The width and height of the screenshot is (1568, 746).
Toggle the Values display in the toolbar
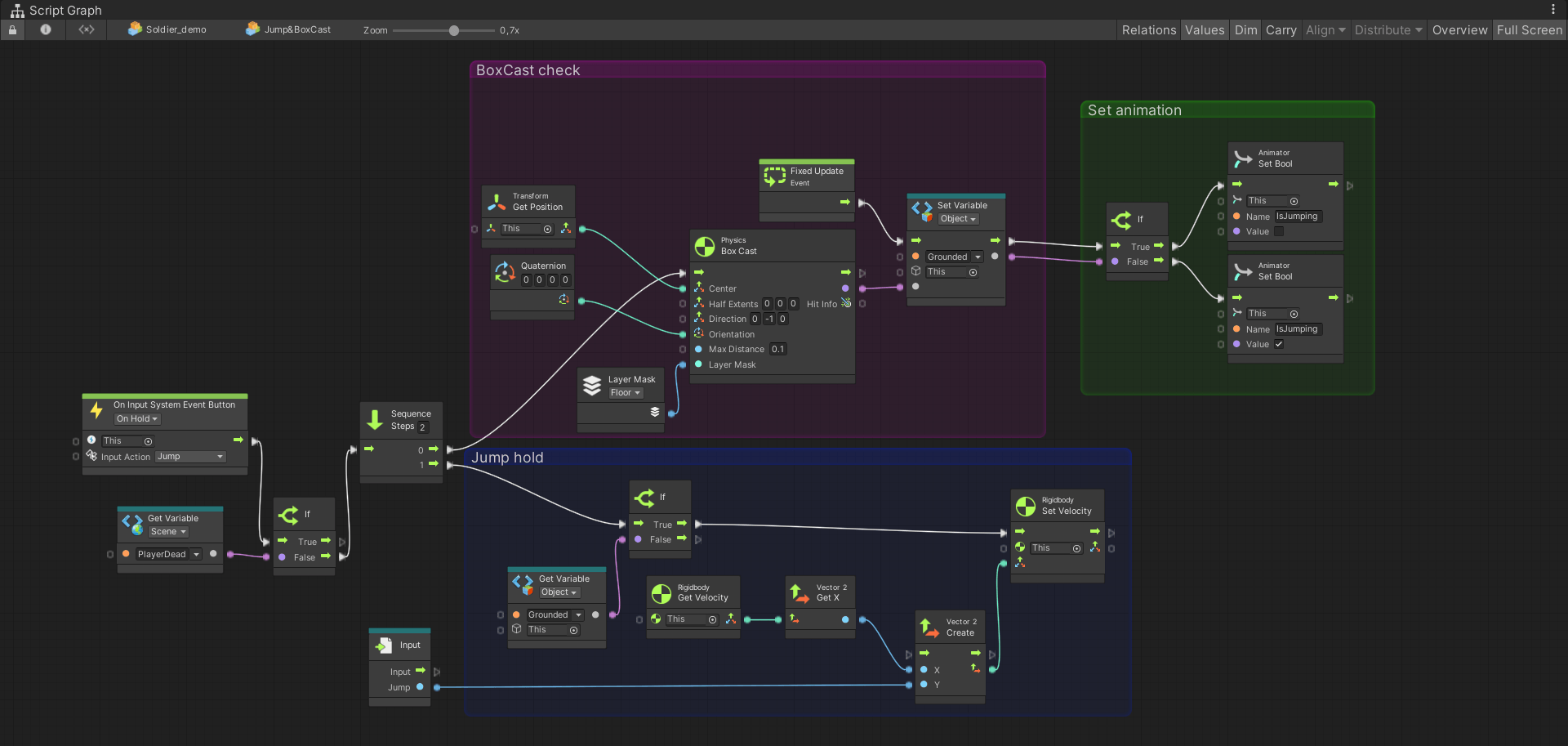click(1204, 29)
